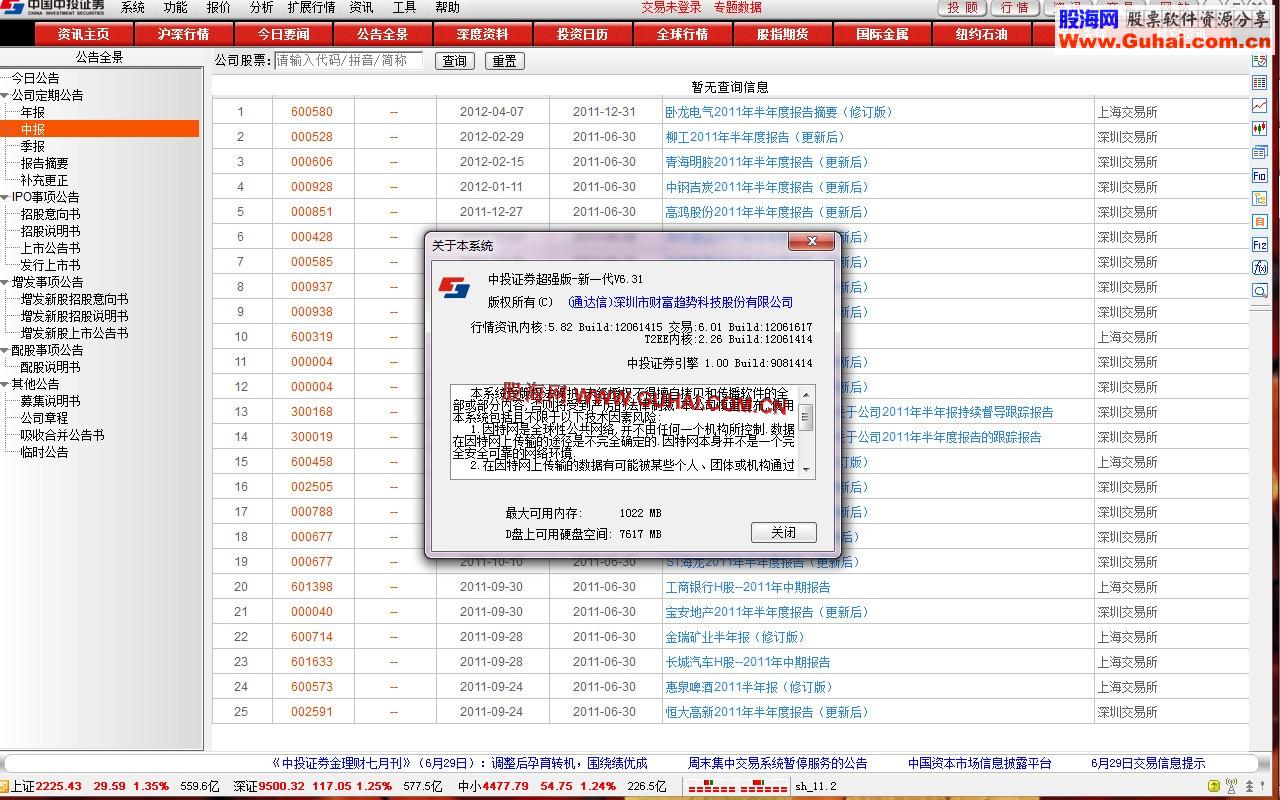Click the yellow tree-structure icon in right sidebar
This screenshot has height=800, width=1280.
pyautogui.click(x=1260, y=198)
